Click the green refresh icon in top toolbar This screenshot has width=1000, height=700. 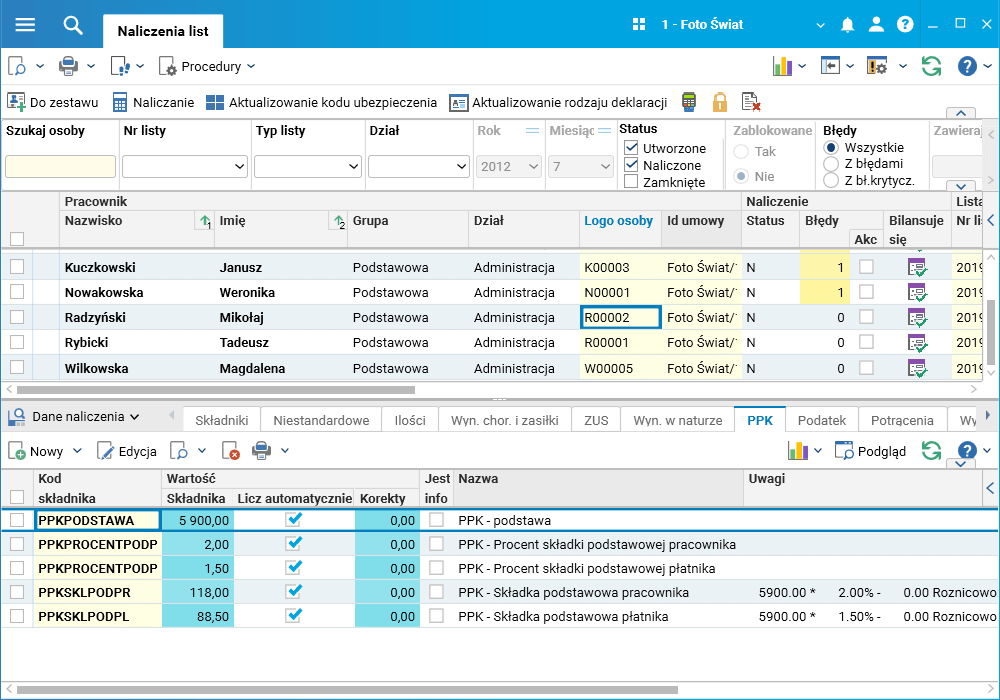pyautogui.click(x=931, y=66)
